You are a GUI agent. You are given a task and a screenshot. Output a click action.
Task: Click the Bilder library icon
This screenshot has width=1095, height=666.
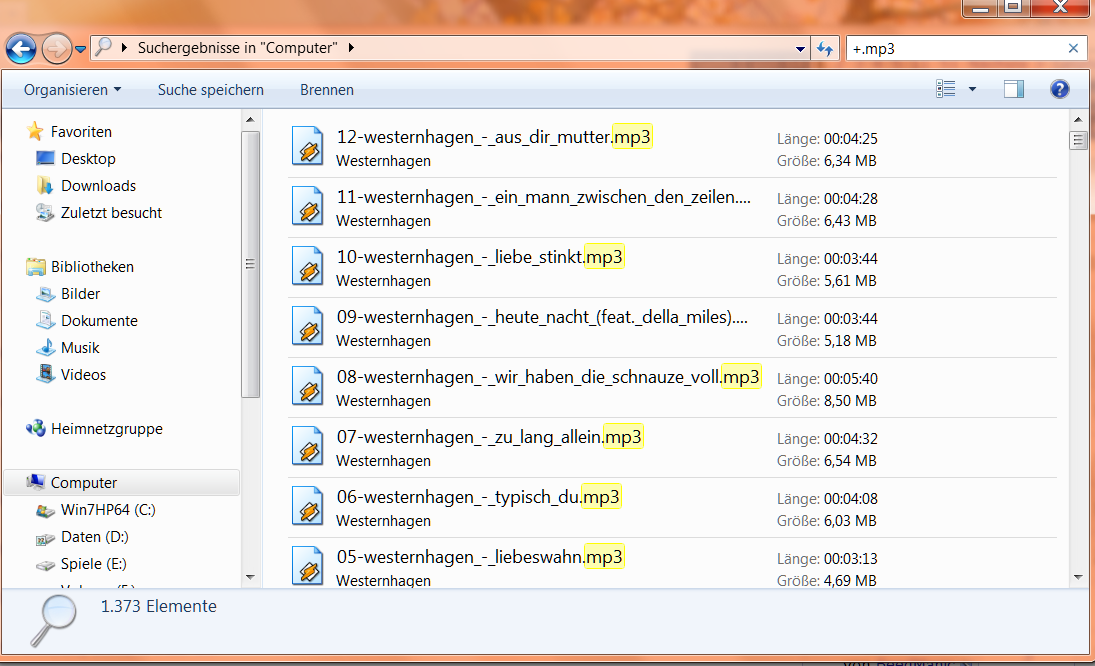coord(45,293)
